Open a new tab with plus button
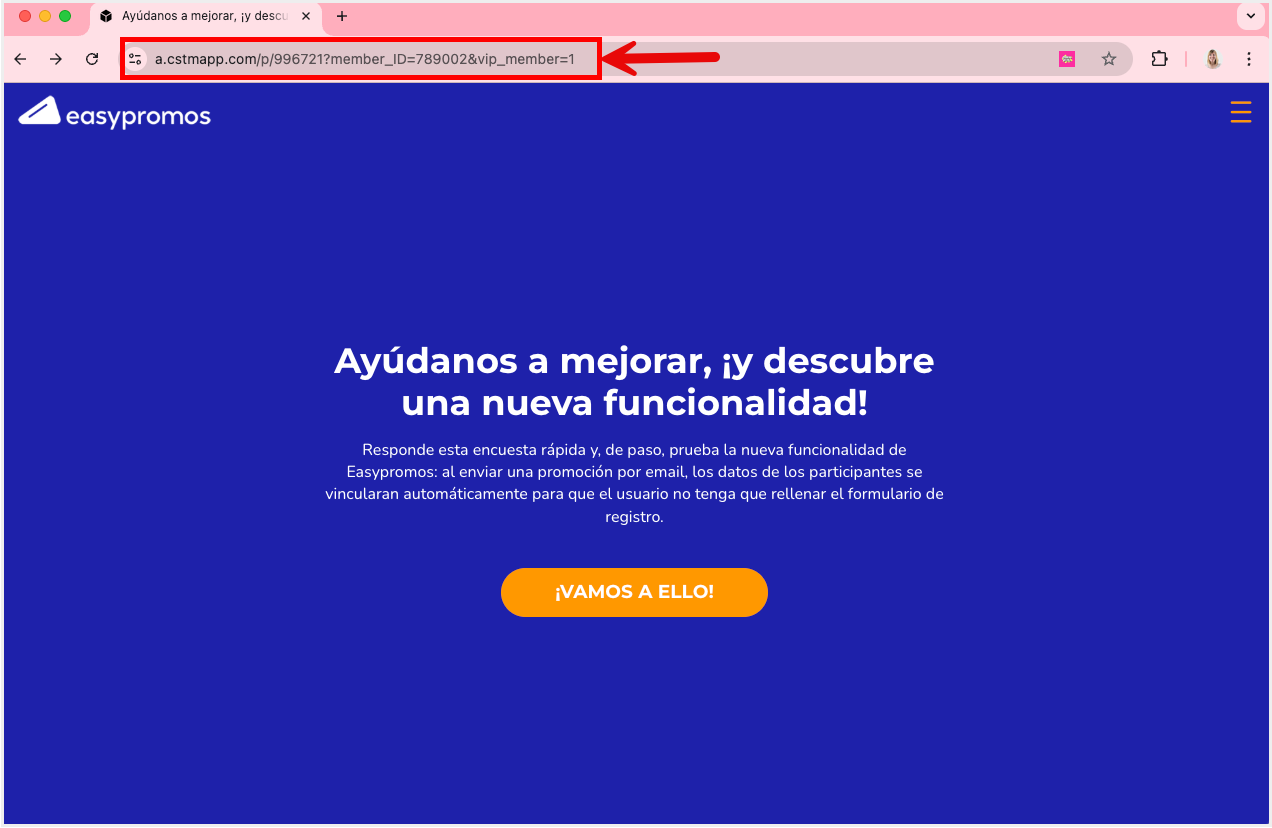Image resolution: width=1272 pixels, height=828 pixels. coord(342,16)
